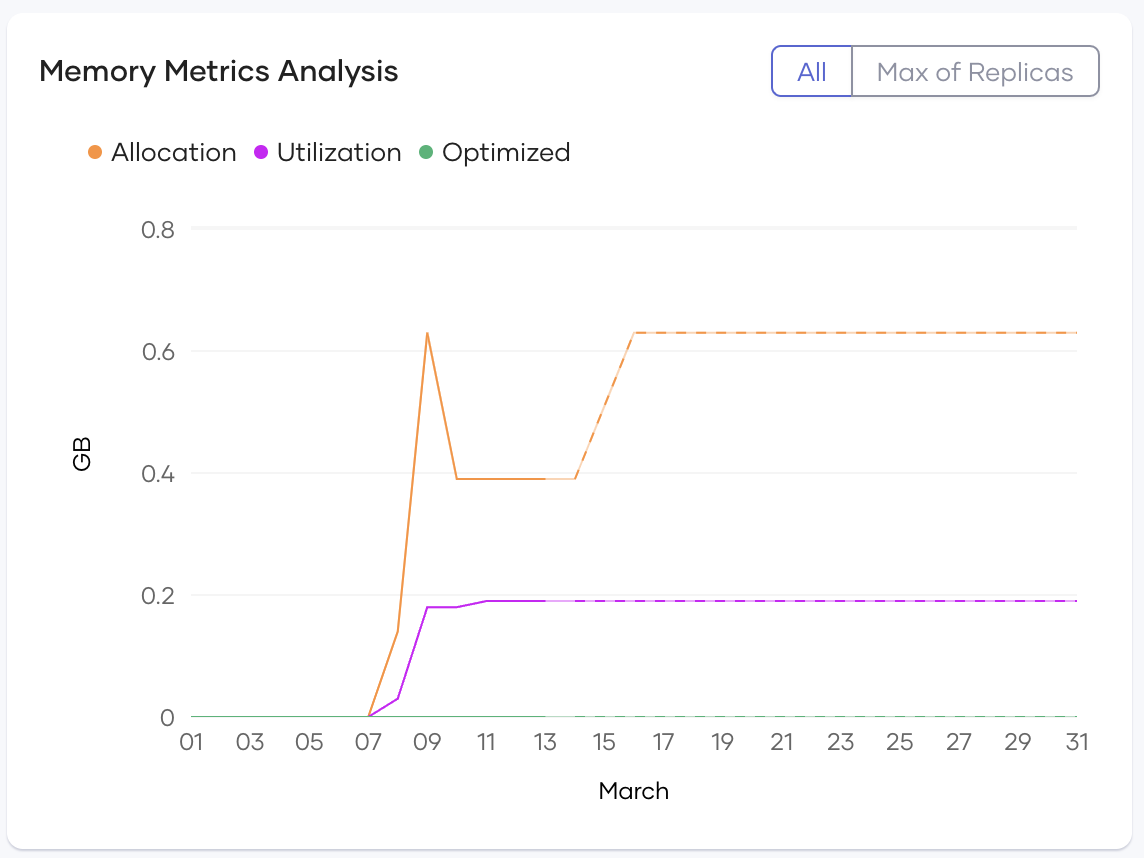Click the Allocation peak near March 09
The height and width of the screenshot is (858, 1144).
pos(427,333)
